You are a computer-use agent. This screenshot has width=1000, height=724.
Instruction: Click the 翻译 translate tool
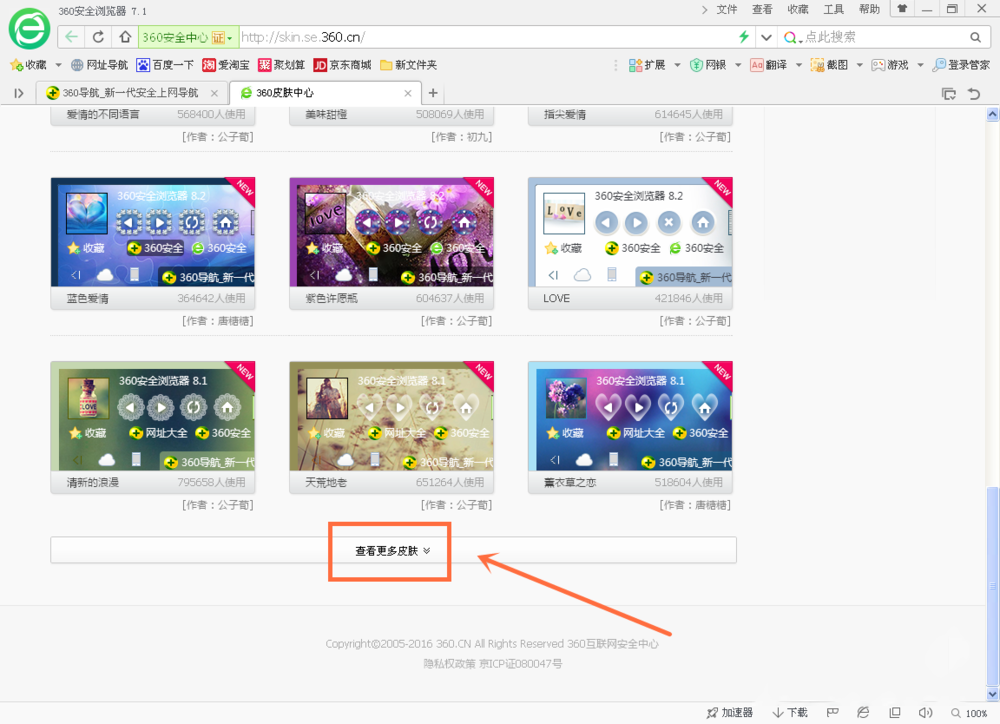point(768,64)
